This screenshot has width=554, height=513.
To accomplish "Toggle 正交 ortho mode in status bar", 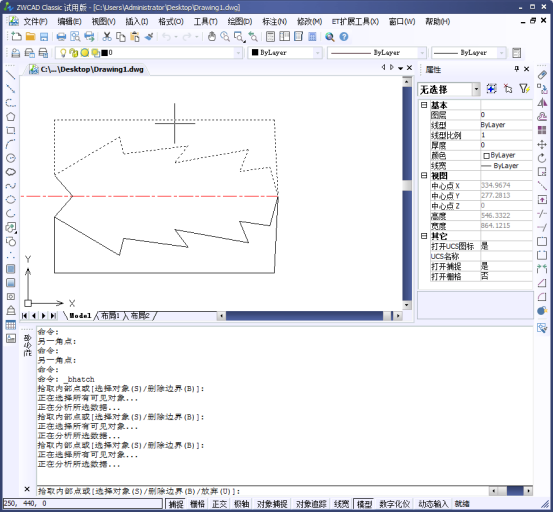I will [219, 504].
